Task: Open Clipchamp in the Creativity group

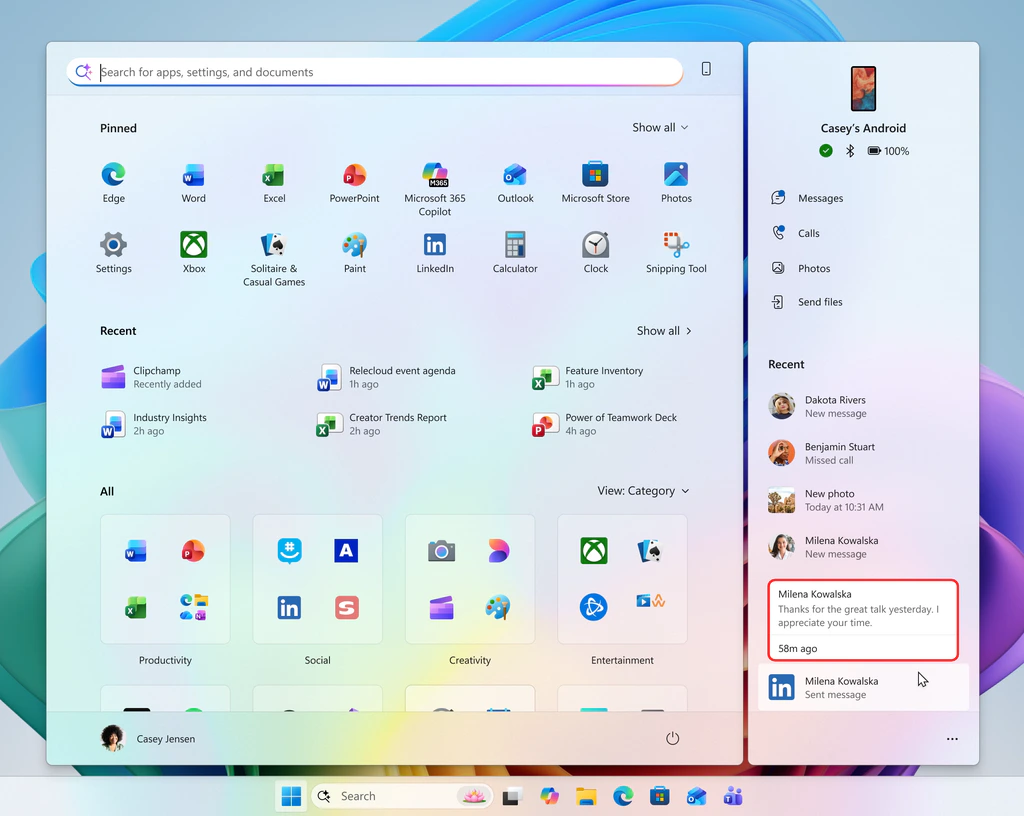Action: [441, 608]
